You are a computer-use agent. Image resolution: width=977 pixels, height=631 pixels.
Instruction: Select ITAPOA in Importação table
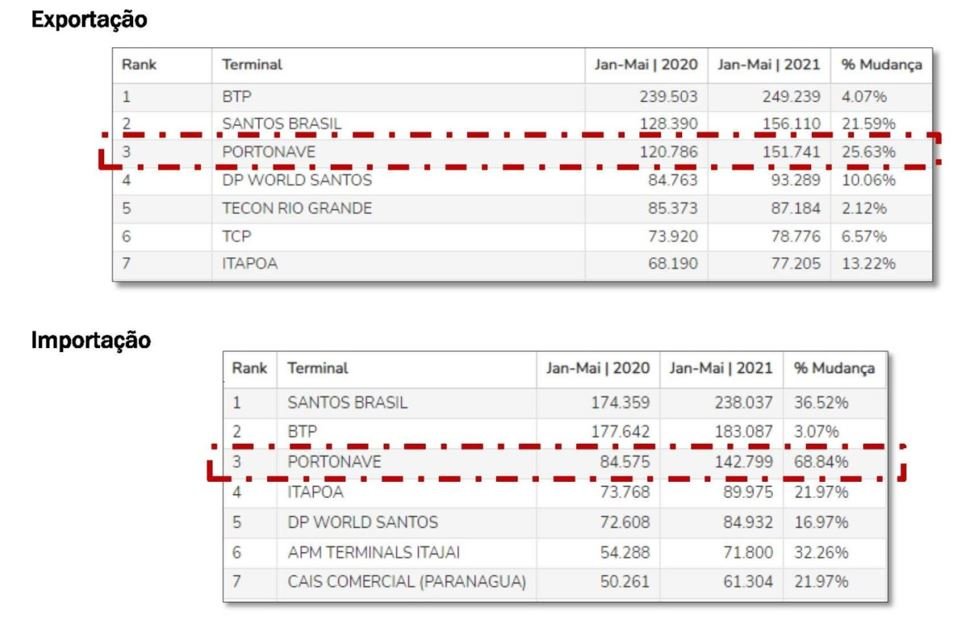coord(315,492)
